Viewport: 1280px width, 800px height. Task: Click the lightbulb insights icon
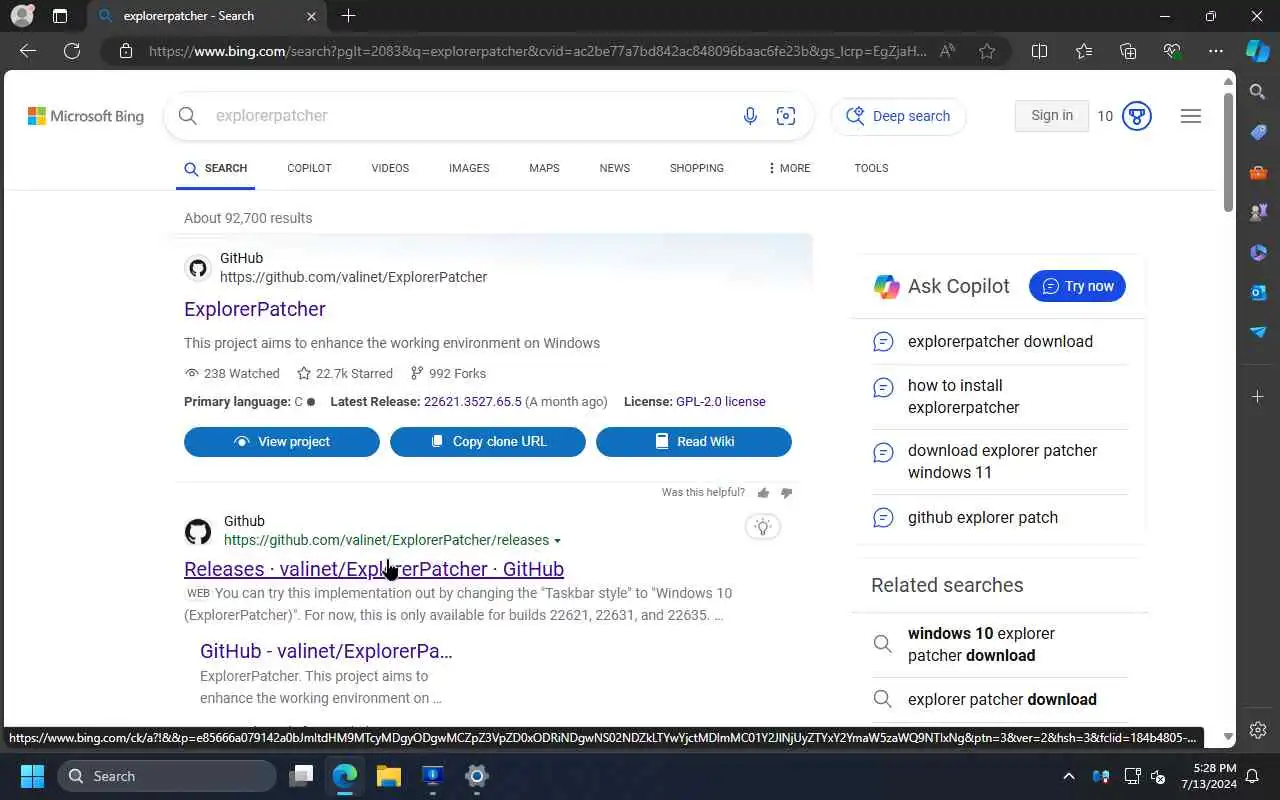(x=763, y=527)
